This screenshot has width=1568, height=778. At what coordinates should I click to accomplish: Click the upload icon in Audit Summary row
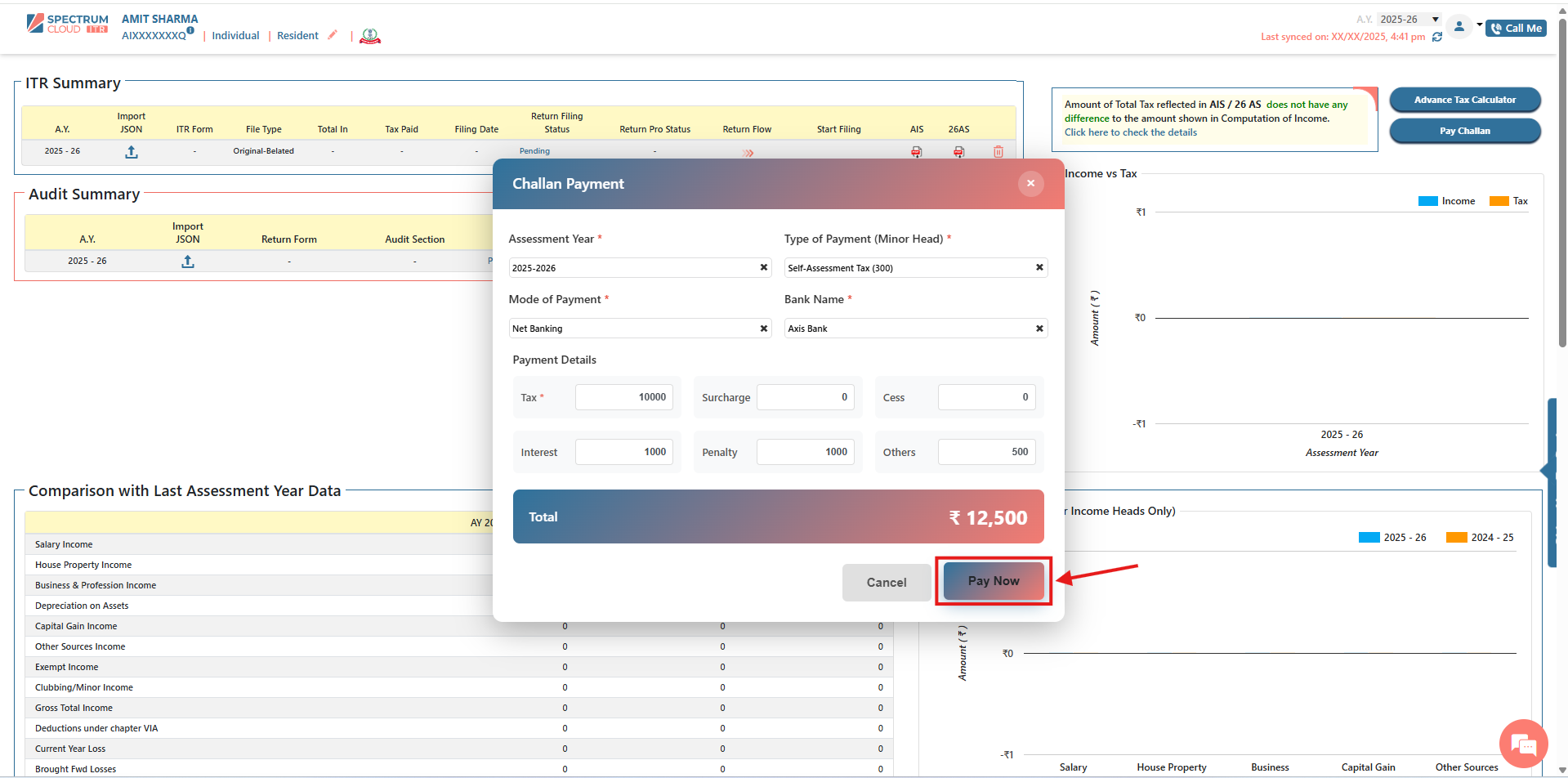[x=188, y=262]
